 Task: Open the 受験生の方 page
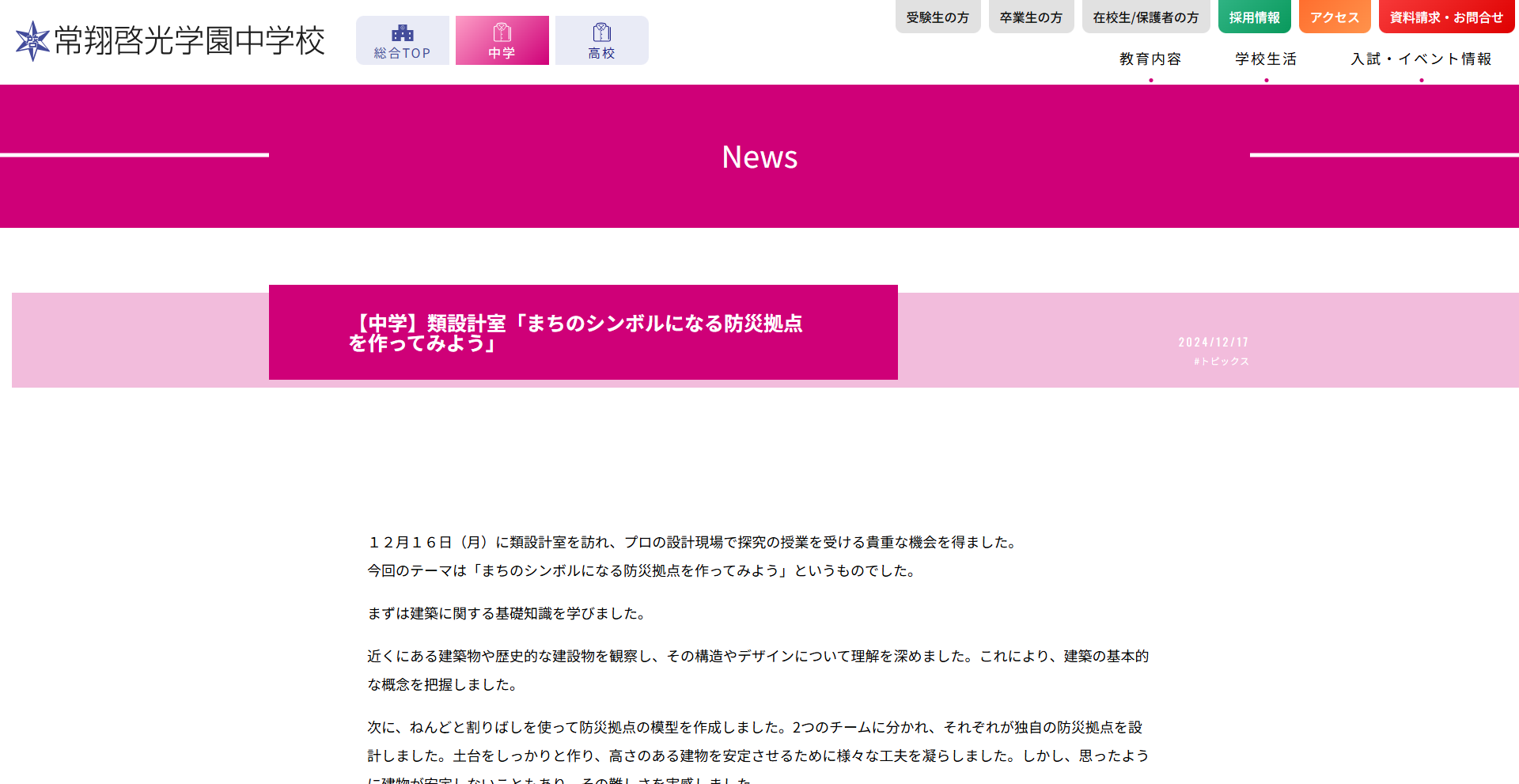[x=938, y=17]
